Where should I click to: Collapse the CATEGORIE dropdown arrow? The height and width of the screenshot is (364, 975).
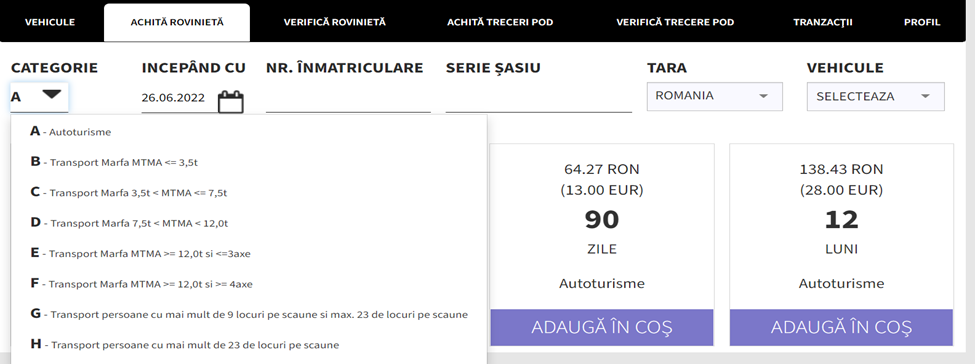(52, 95)
